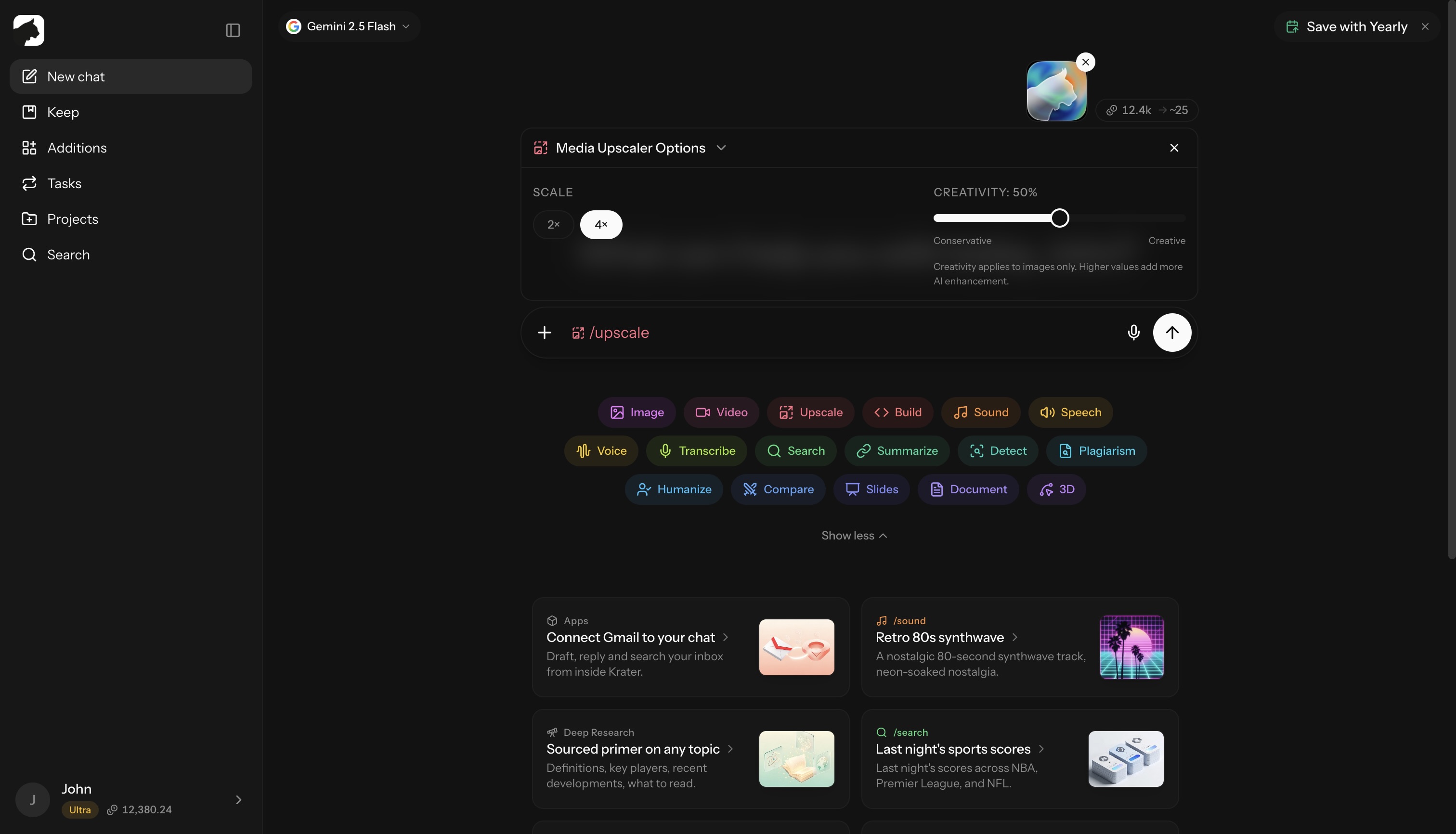Dismiss the Save with Yearly banner
Image resolution: width=1456 pixels, height=834 pixels.
(1425, 26)
